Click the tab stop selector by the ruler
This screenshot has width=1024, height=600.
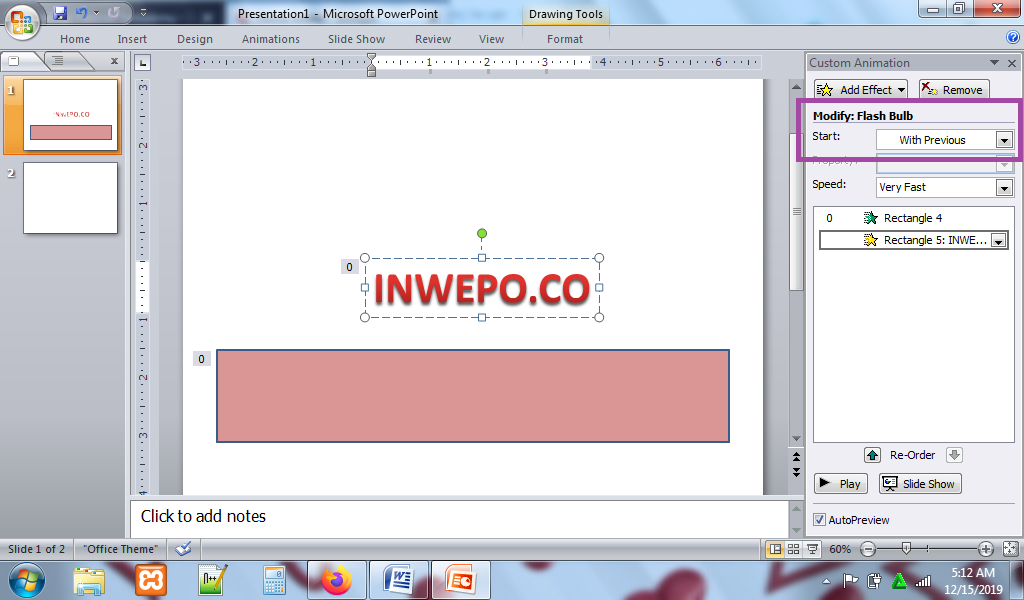(x=142, y=63)
